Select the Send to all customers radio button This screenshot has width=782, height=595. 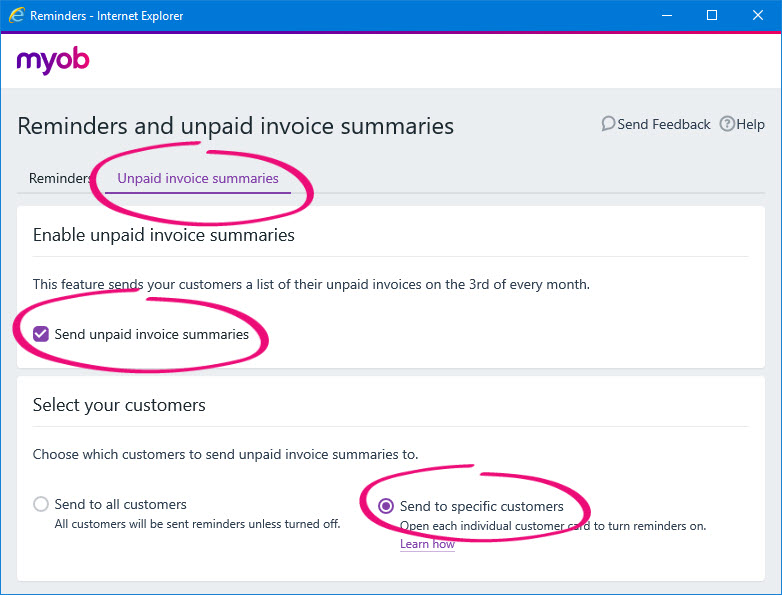tap(41, 505)
